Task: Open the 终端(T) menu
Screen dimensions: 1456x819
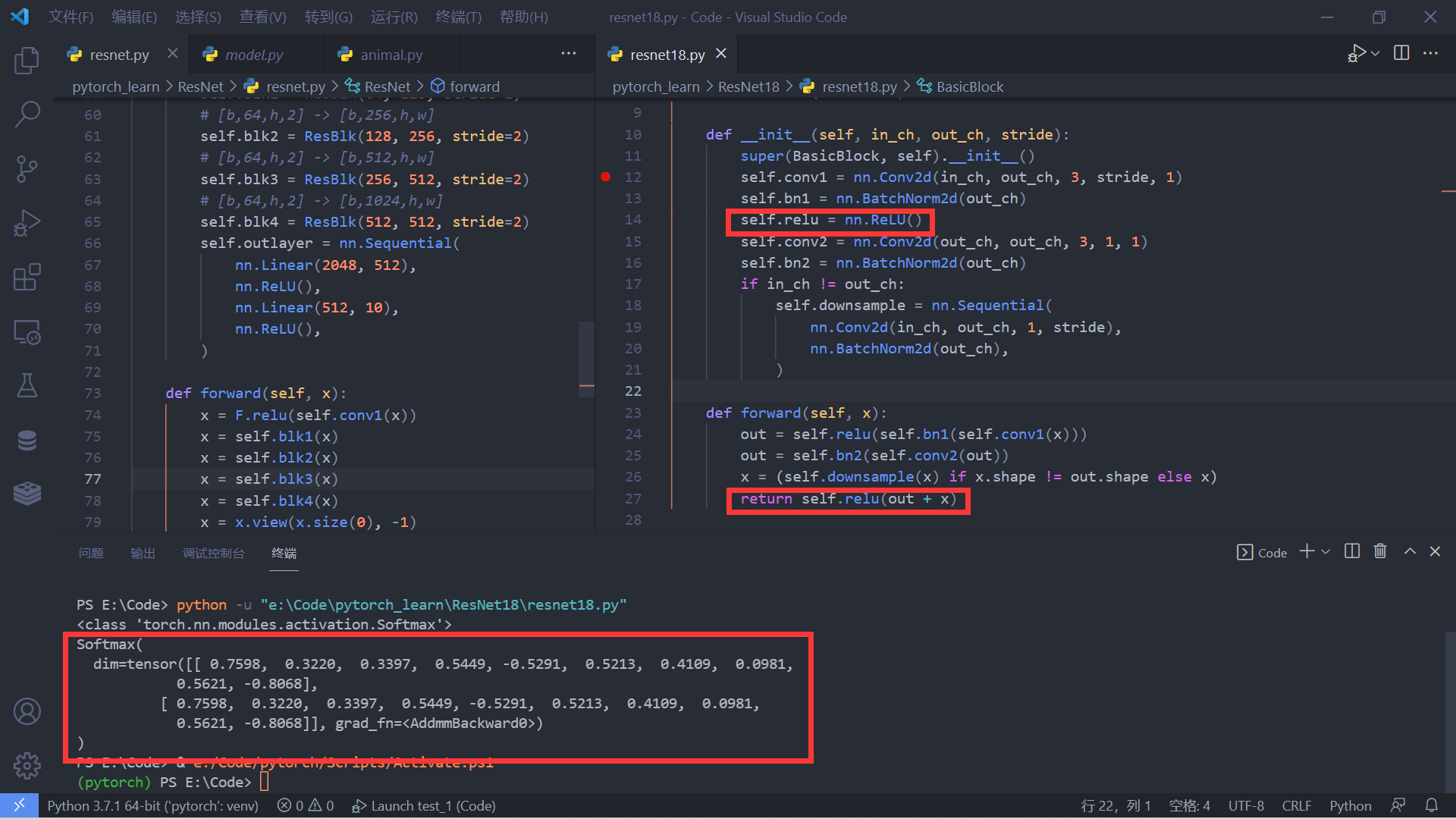Action: [458, 17]
